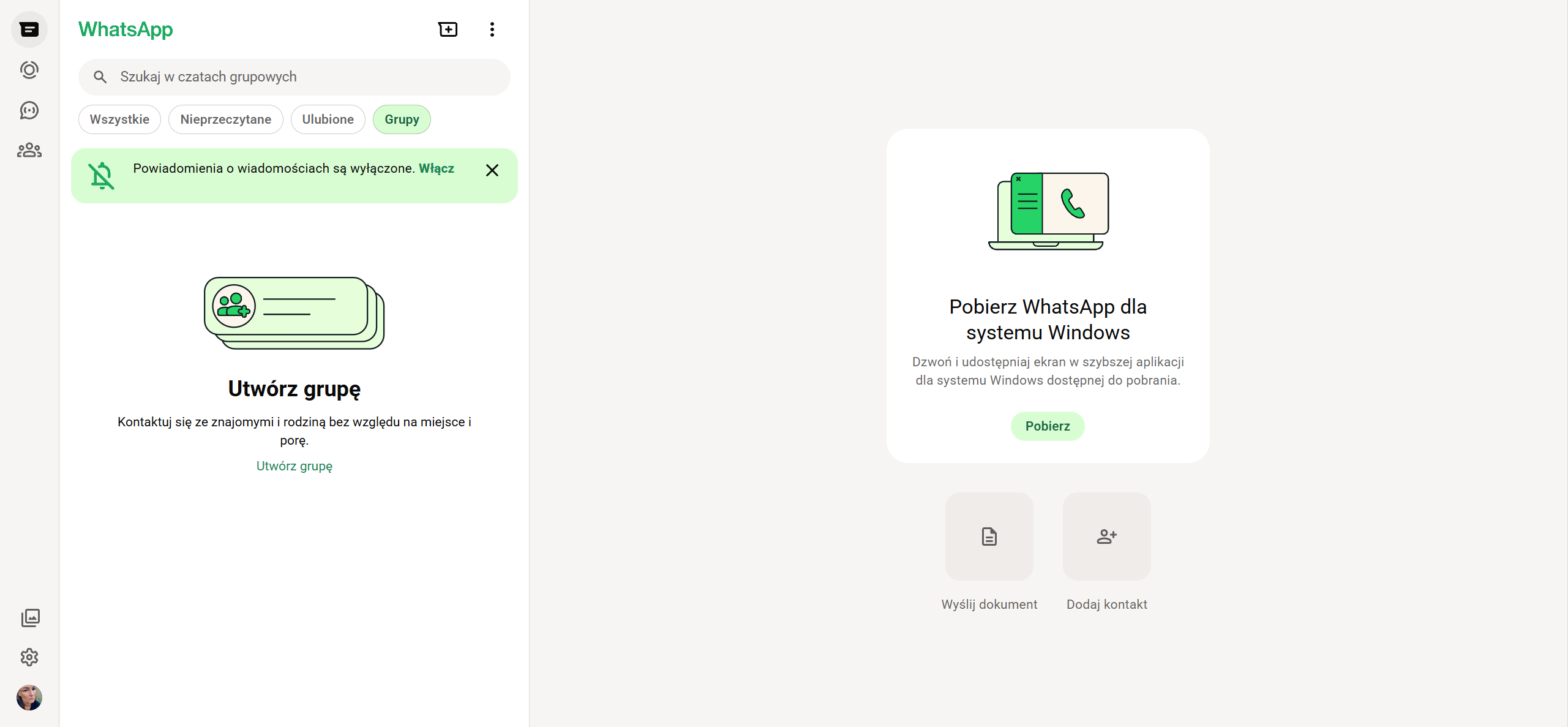This screenshot has height=727, width=1568.
Task: Start a new chat using the top icon
Action: tap(448, 29)
